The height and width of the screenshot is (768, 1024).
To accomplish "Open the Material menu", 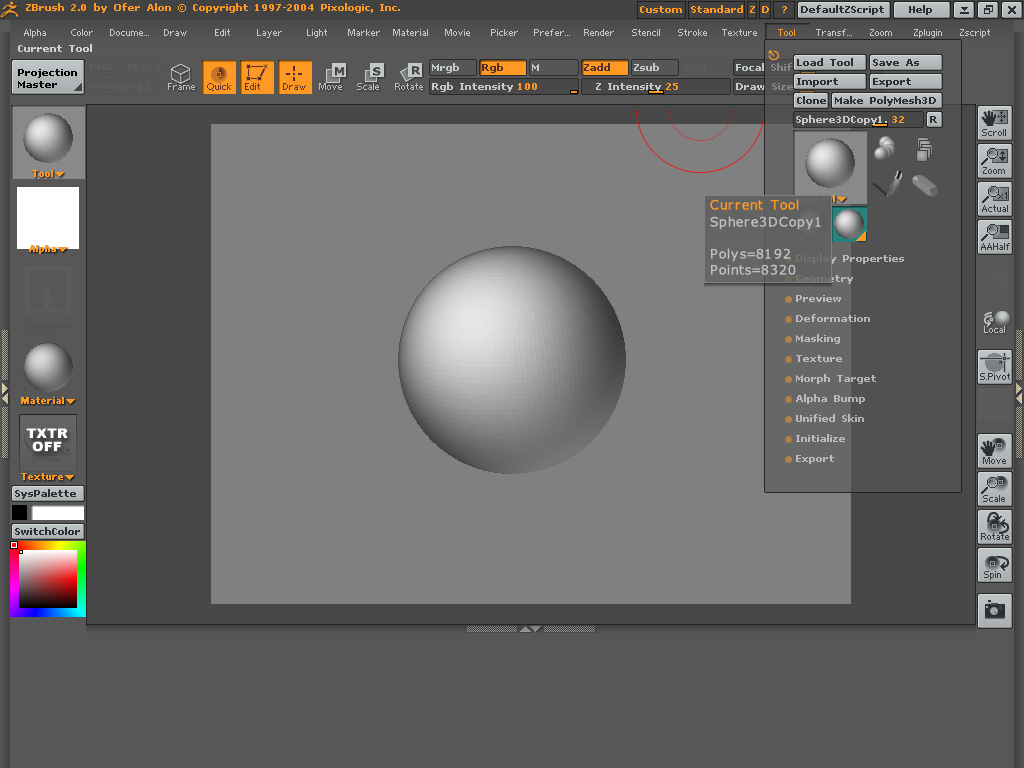I will click(410, 33).
